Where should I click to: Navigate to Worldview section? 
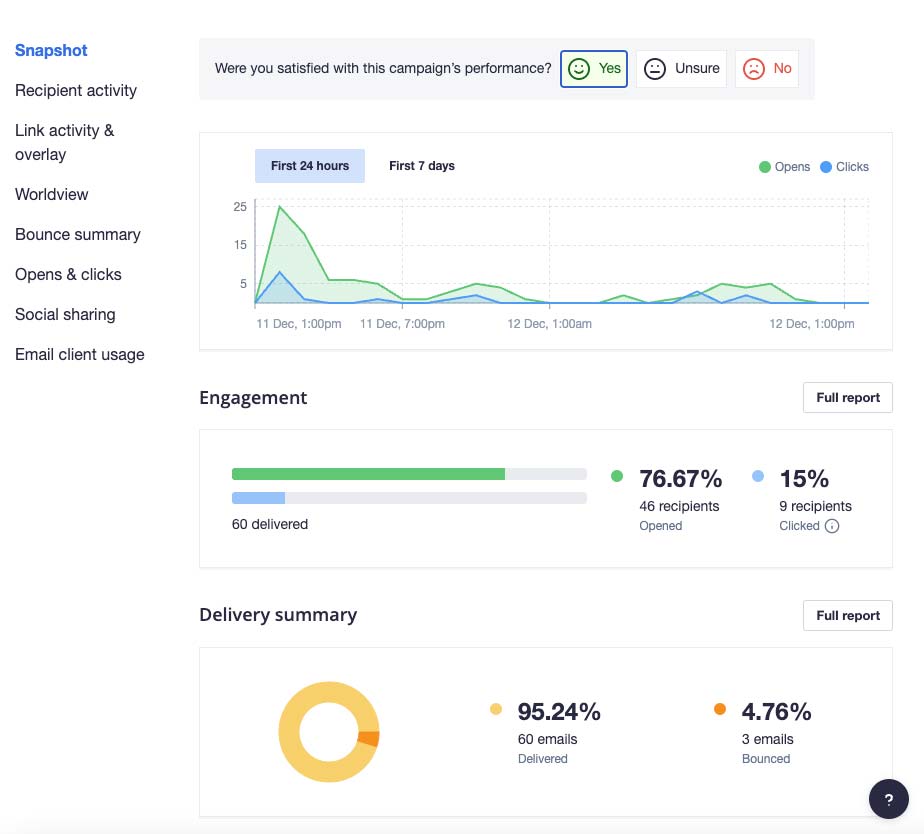(52, 194)
